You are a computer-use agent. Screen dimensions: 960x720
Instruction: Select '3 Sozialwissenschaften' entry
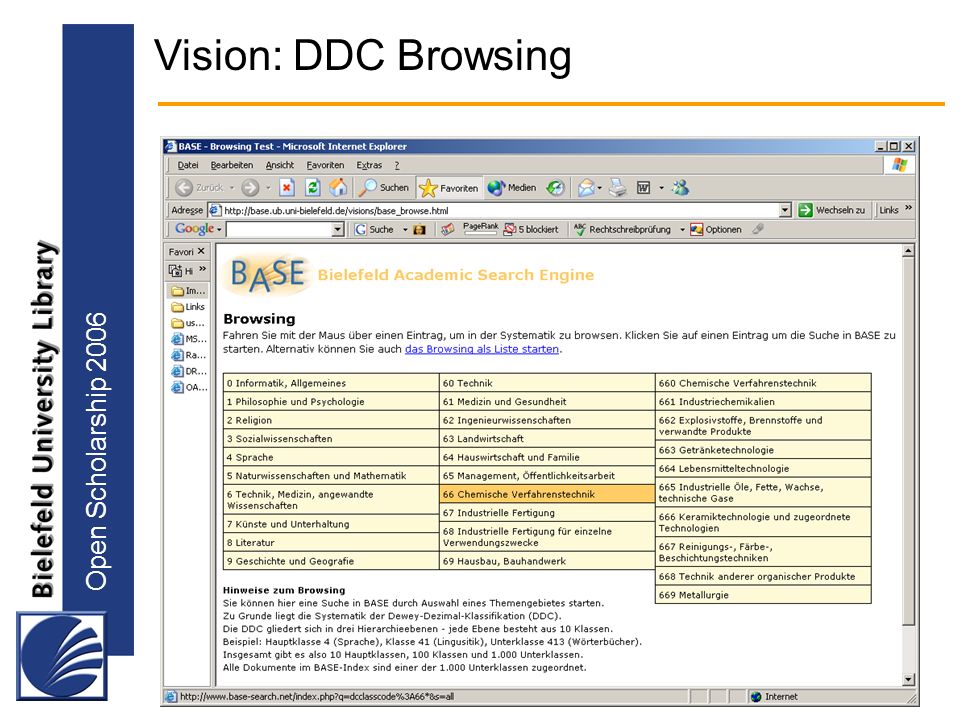point(331,439)
